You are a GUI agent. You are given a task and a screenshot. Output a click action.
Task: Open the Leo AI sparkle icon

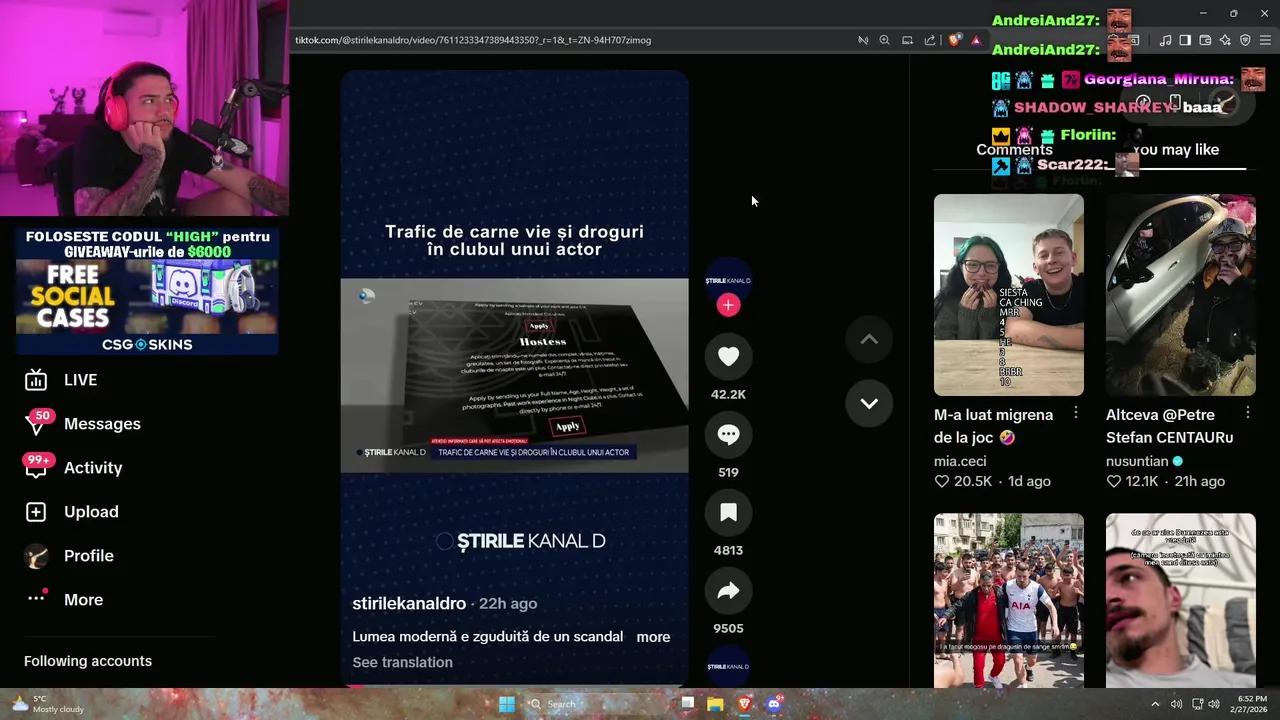[x=1225, y=40]
